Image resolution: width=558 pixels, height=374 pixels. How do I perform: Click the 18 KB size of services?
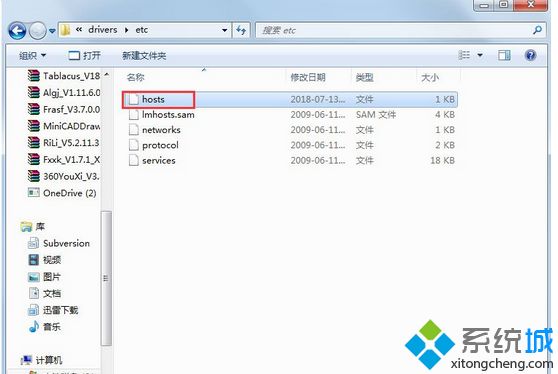pos(442,160)
